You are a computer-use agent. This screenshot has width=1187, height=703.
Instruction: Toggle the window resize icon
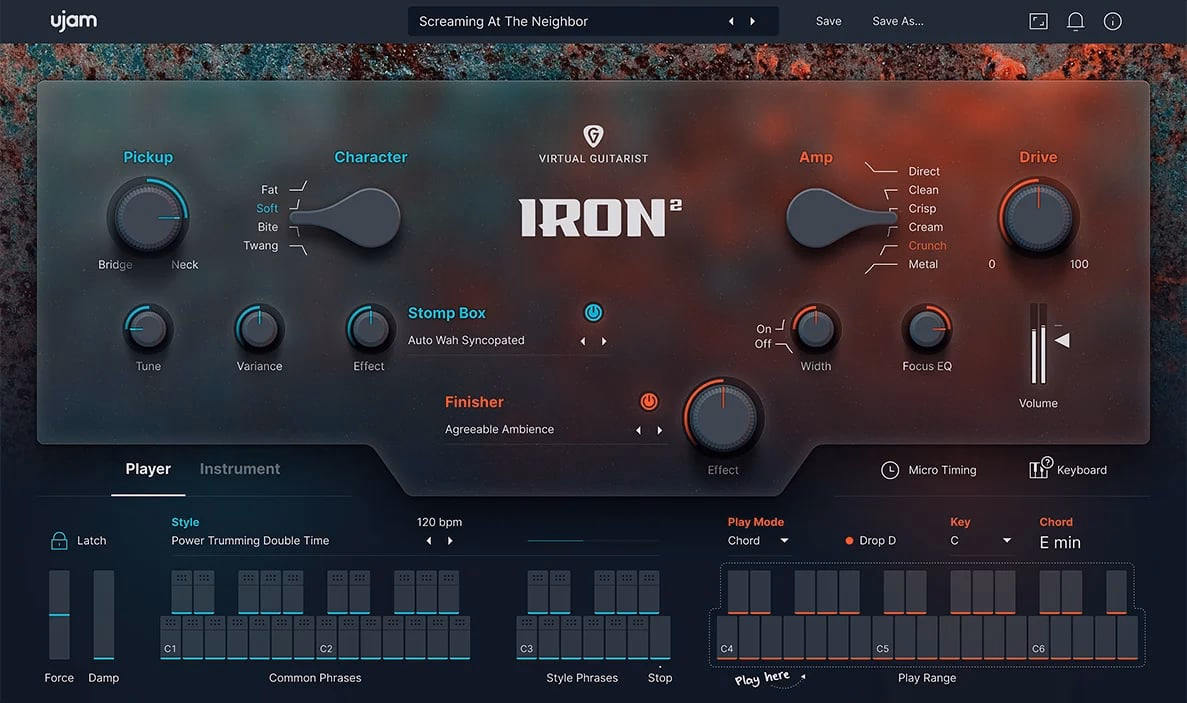(1039, 21)
